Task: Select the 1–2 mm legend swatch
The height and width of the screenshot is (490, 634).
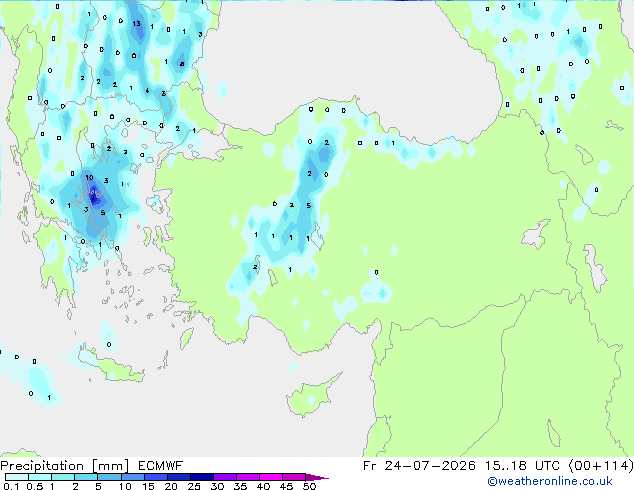Action: 63,477
